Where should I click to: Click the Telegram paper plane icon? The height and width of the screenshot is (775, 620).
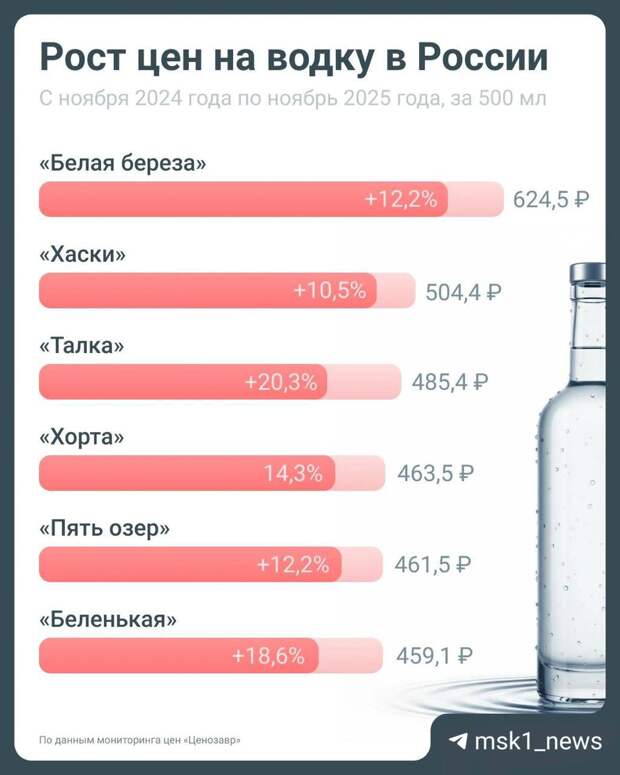click(x=457, y=741)
